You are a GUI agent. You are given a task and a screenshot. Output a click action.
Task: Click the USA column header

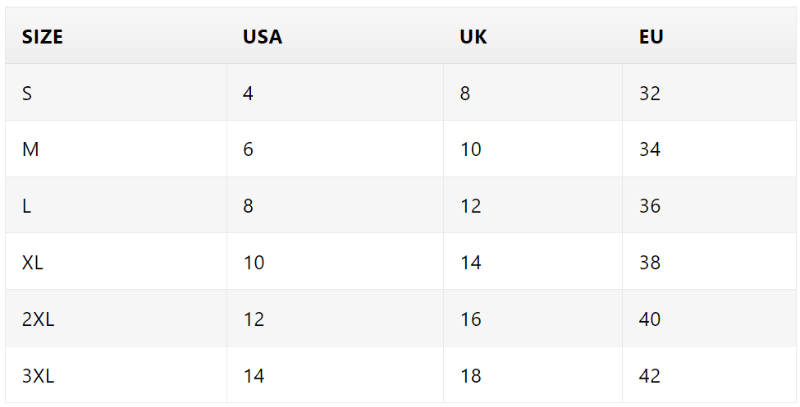262,37
